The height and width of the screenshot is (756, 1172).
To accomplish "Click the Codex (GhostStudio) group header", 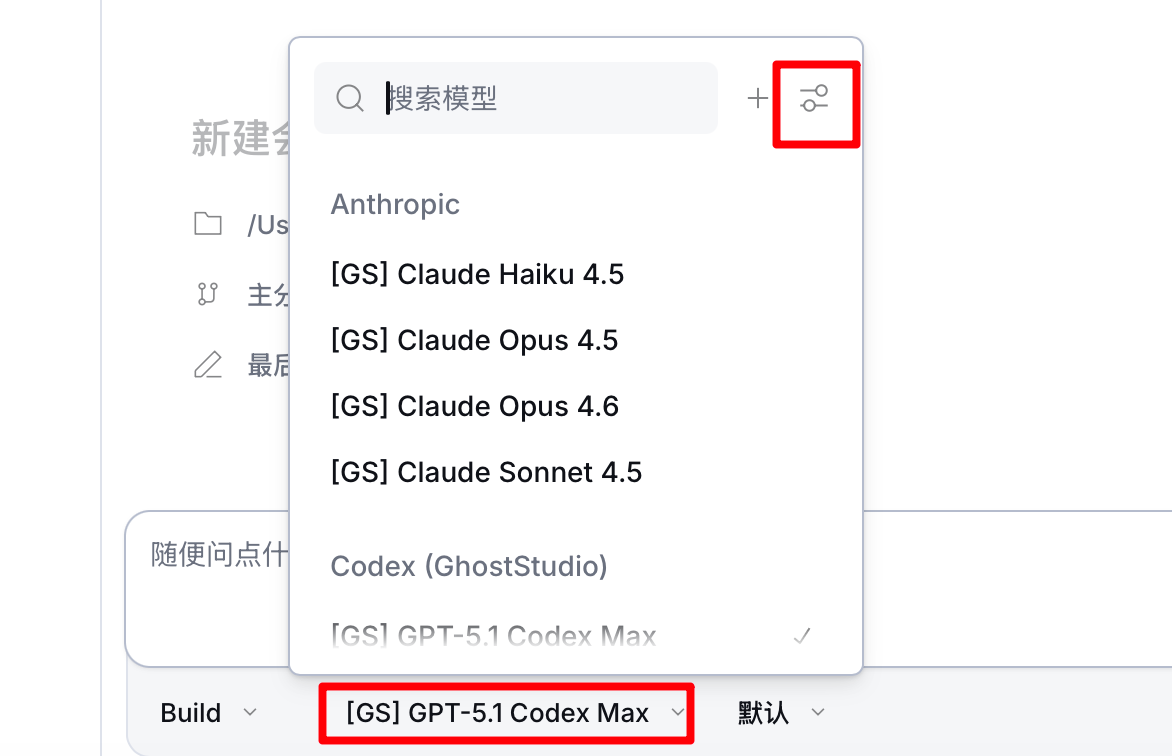I will tap(469, 566).
